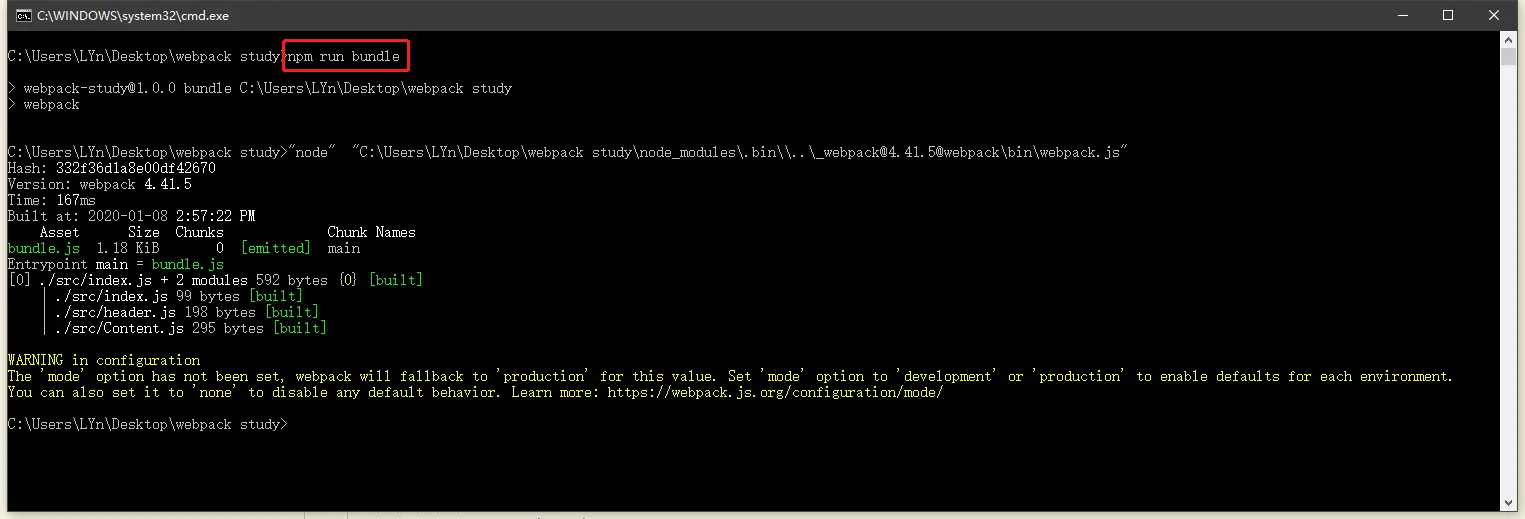
Task: Click the 'webpack-study@1.0.0 bundle' line
Action: 260,88
